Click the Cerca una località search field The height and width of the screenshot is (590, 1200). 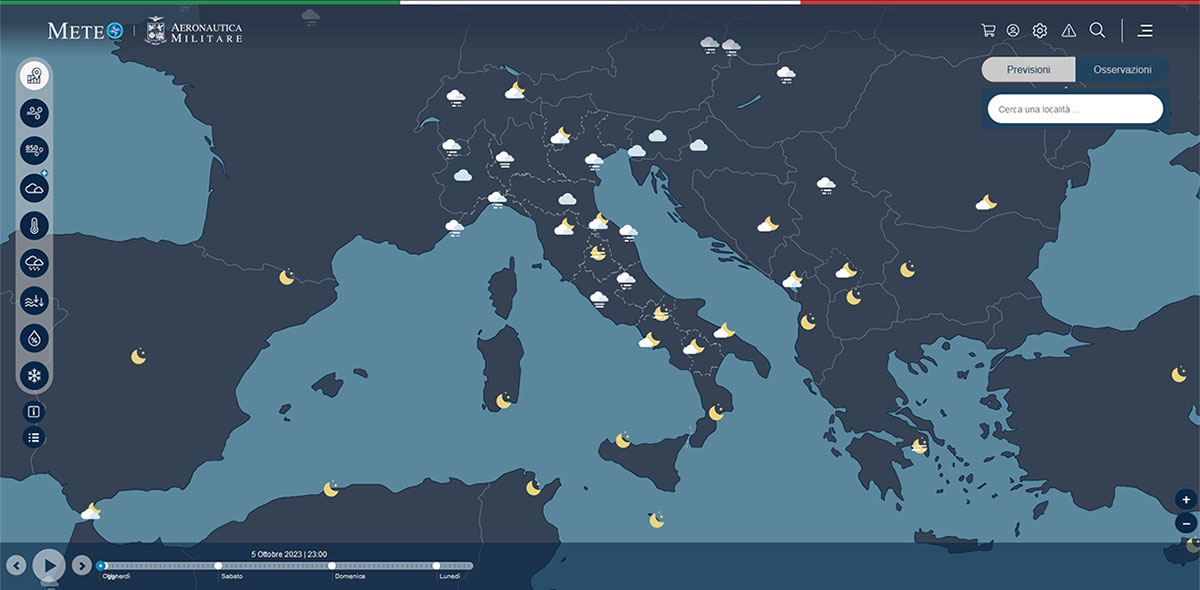coord(1075,108)
